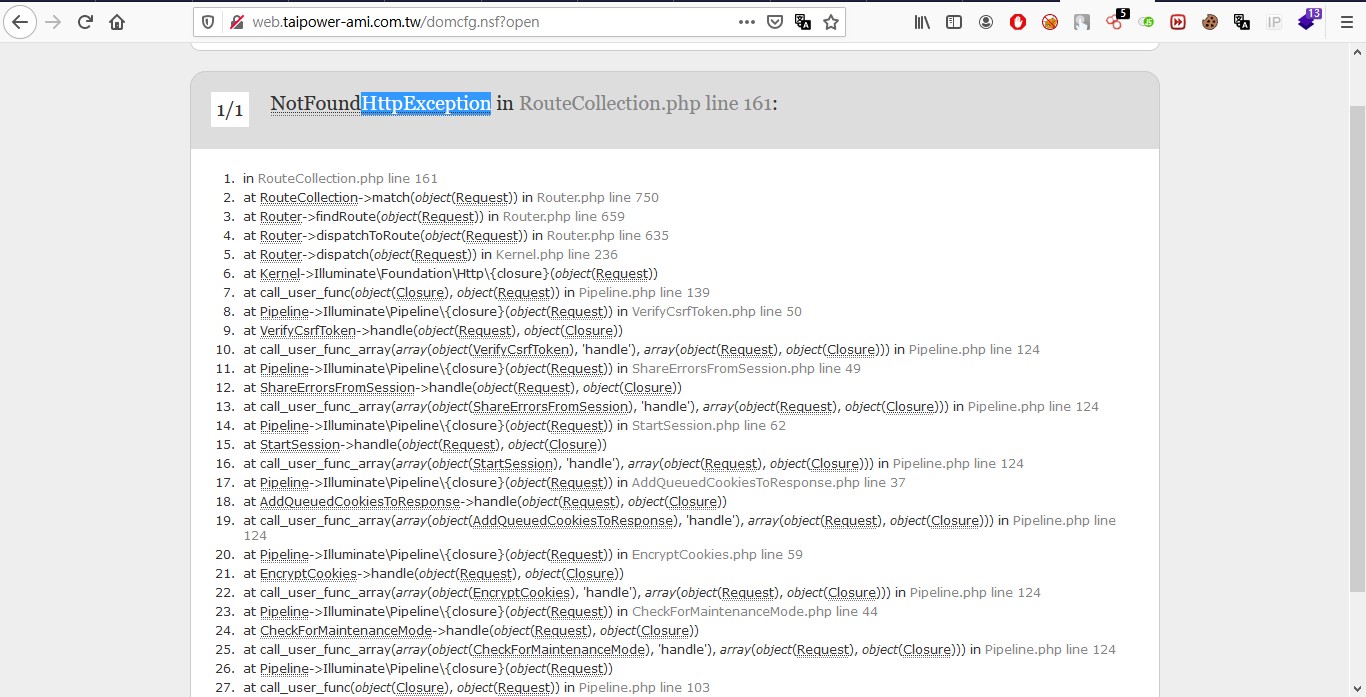Viewport: 1366px width, 697px height.
Task: Save the page to Pocket
Action: tap(775, 22)
